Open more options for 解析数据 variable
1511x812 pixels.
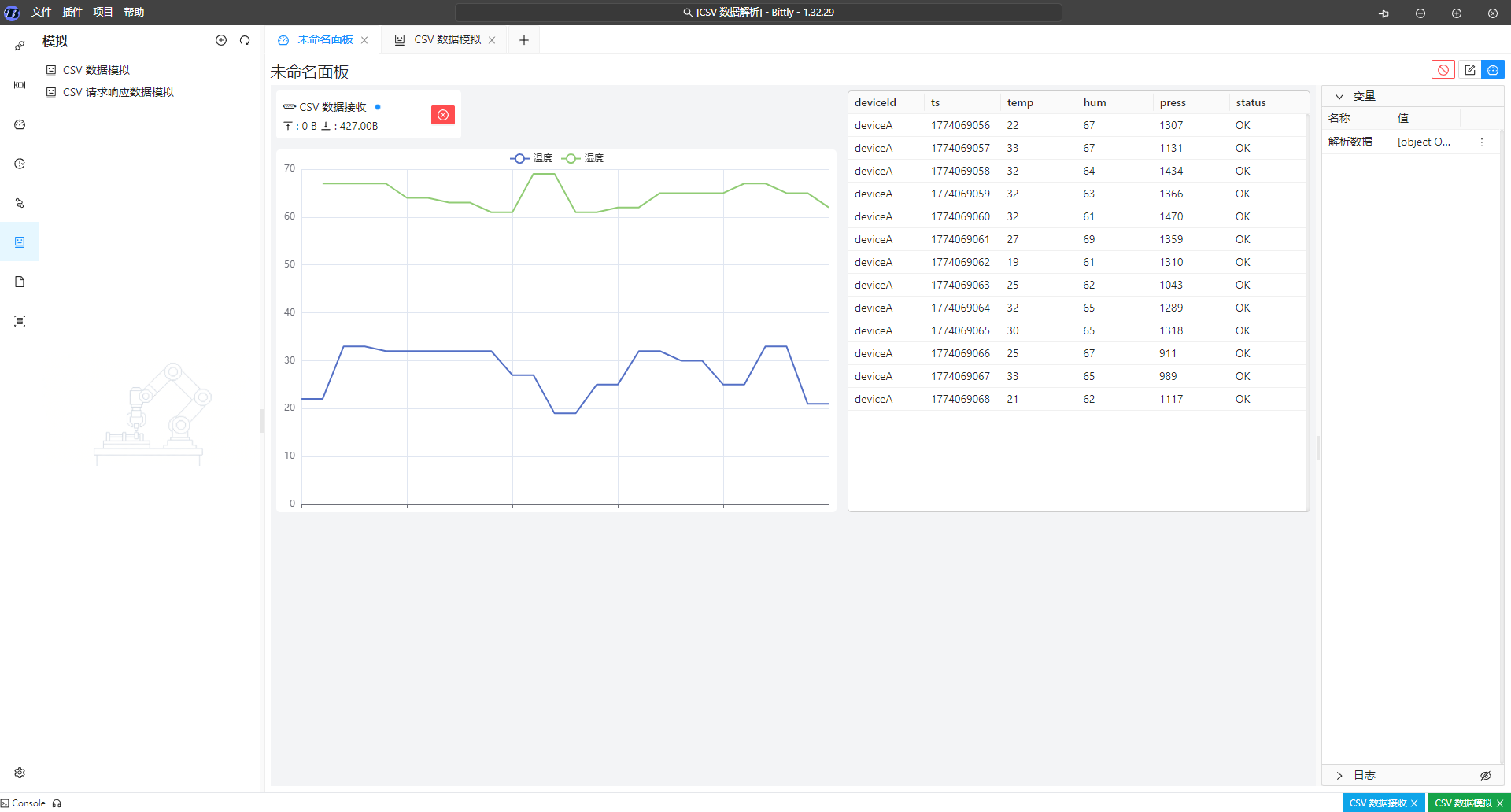tap(1481, 142)
